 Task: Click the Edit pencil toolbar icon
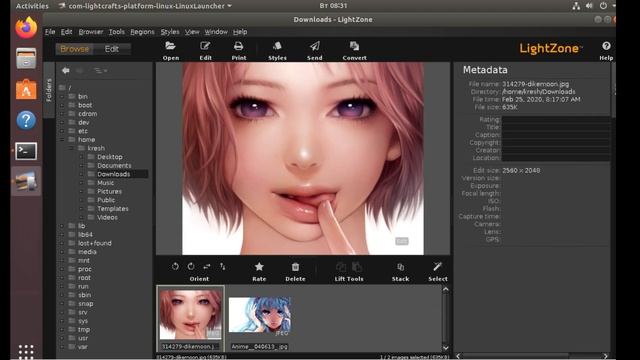205,46
